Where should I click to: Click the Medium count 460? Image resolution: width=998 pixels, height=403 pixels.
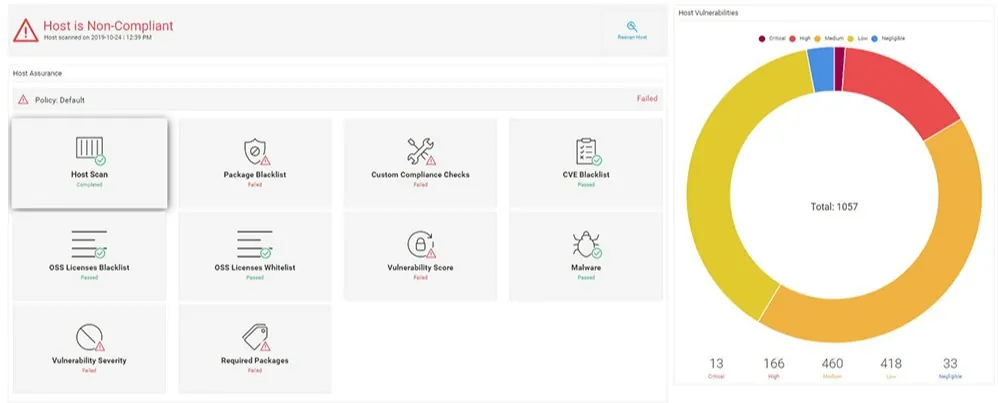point(832,364)
